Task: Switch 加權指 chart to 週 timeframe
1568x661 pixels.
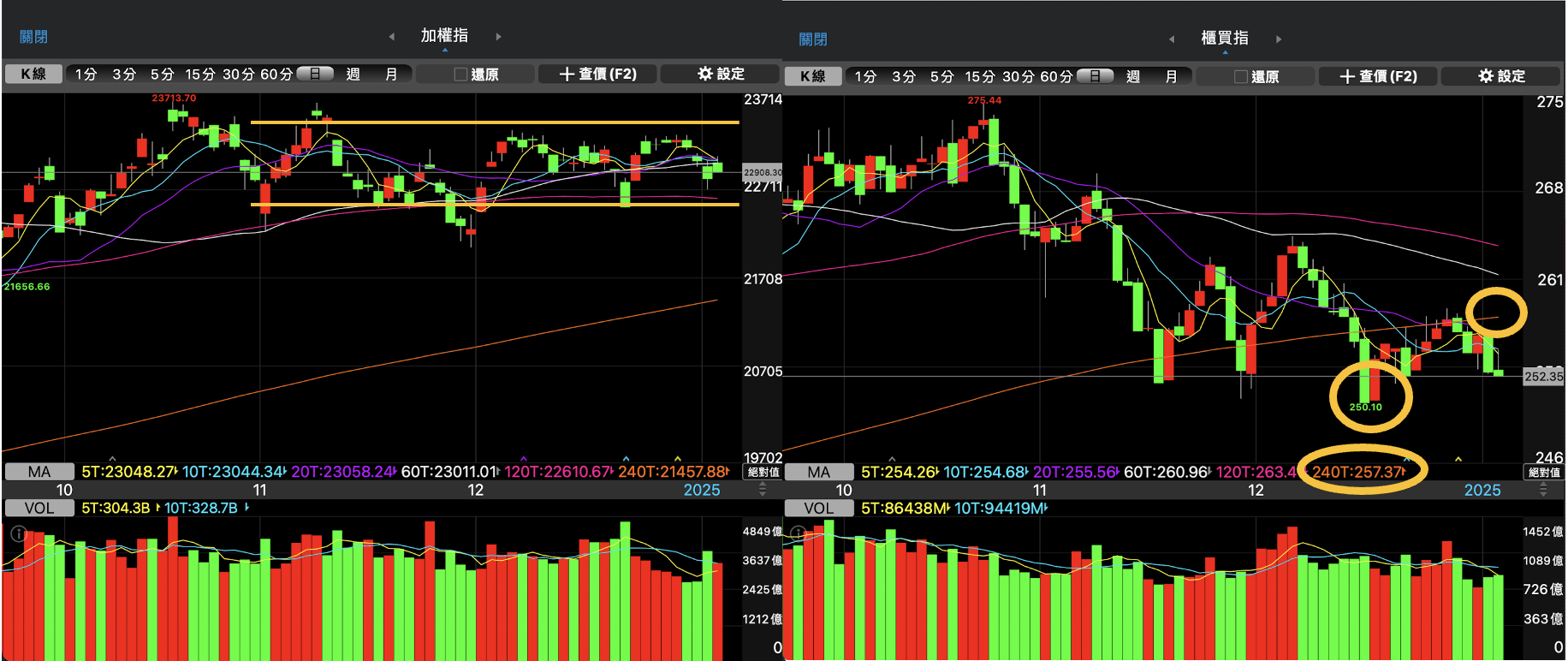Action: (353, 74)
